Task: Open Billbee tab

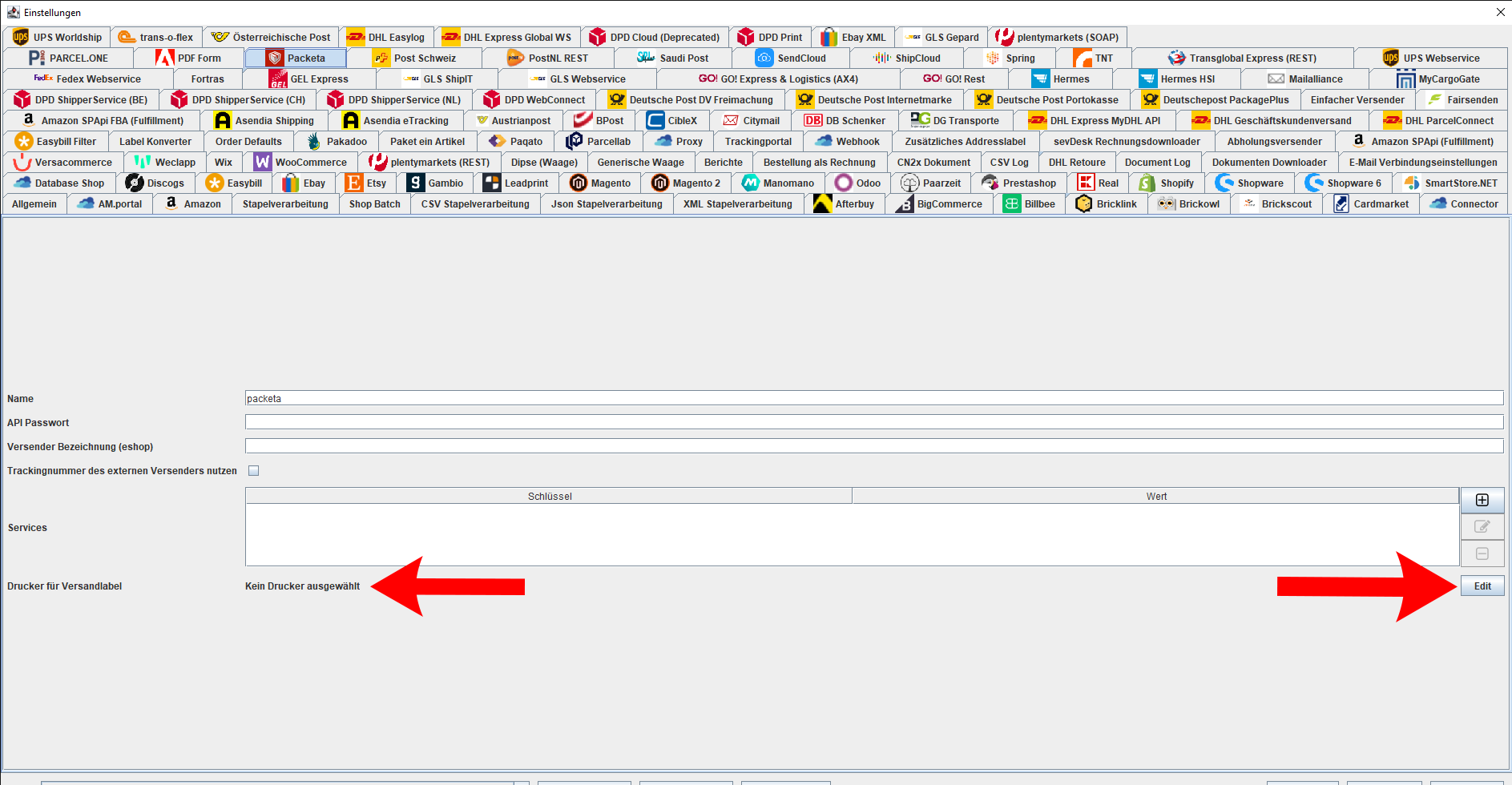Action: pyautogui.click(x=1029, y=203)
